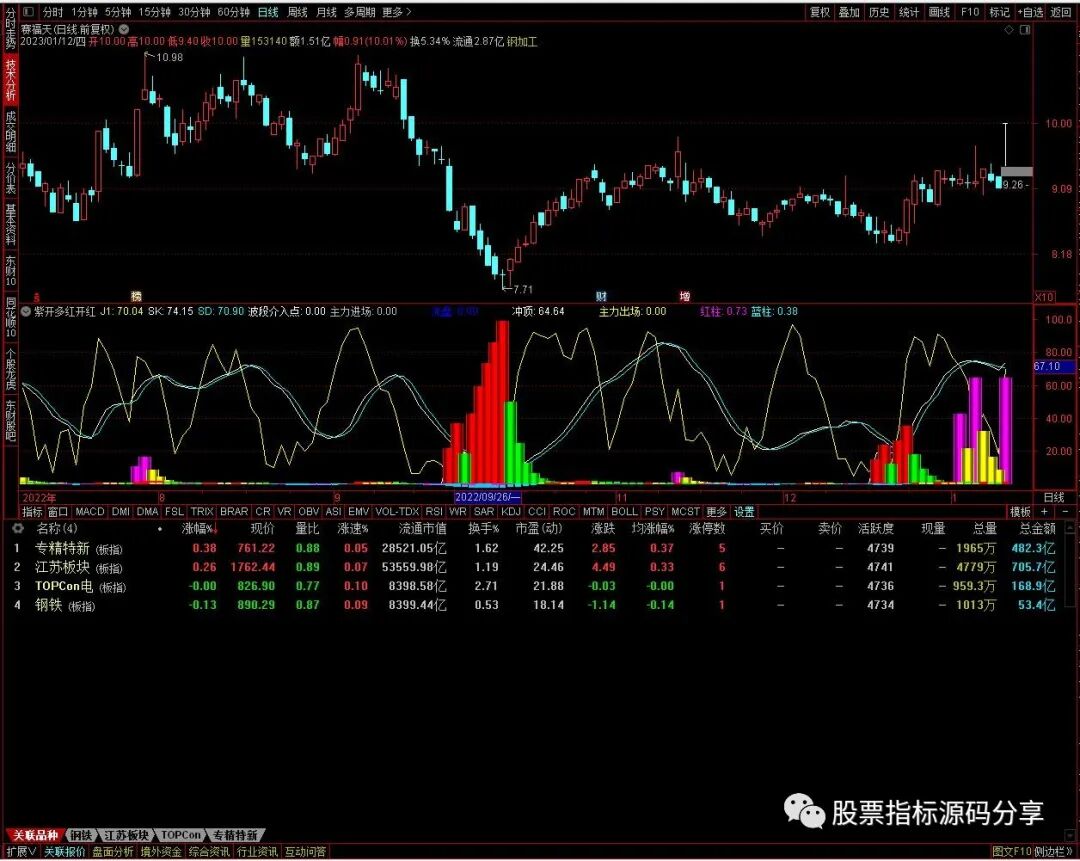The height and width of the screenshot is (861, 1080).
Task: Expand the 扩展 menu in the status bar
Action: (21, 852)
